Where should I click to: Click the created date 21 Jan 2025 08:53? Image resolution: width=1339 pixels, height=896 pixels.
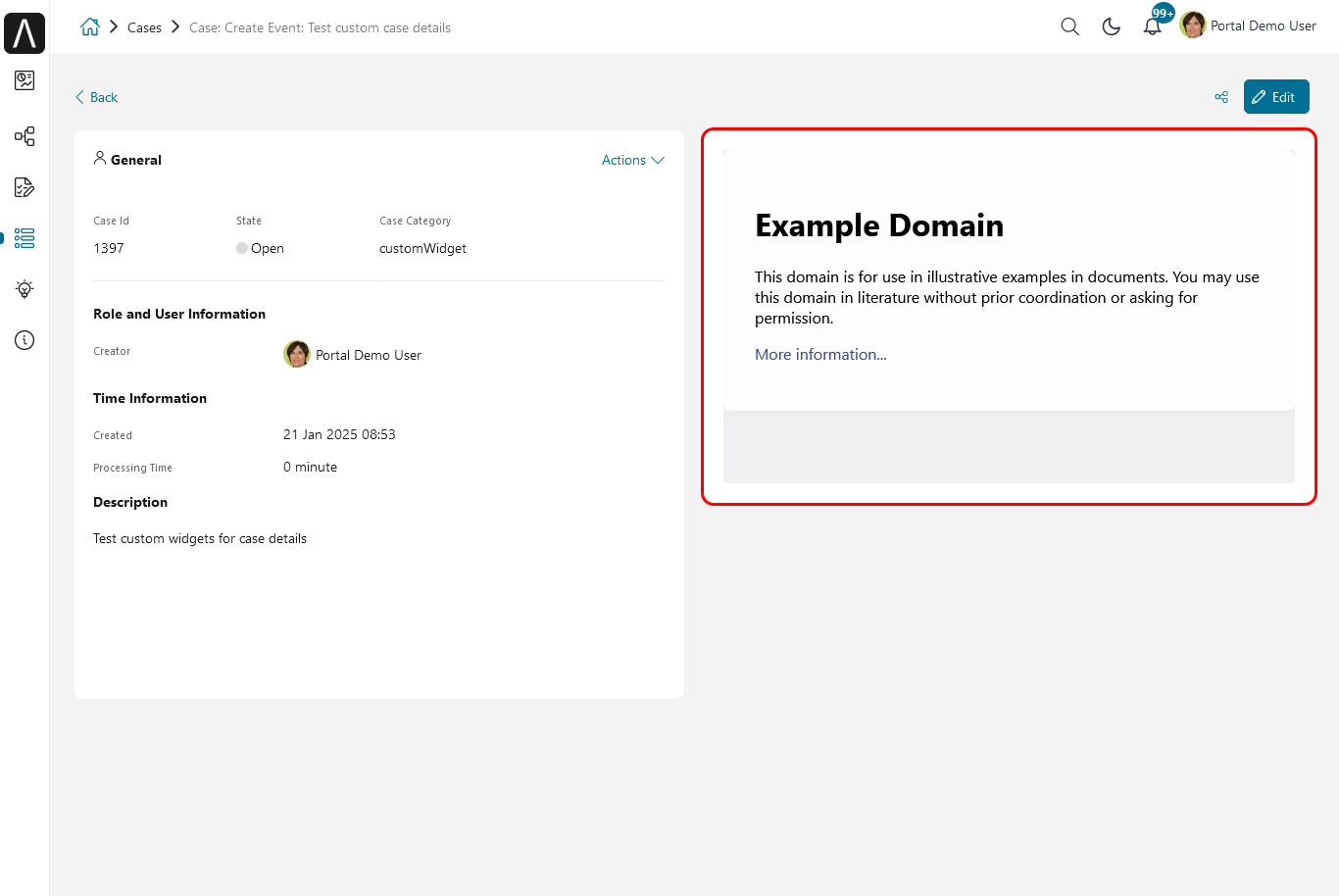[339, 434]
